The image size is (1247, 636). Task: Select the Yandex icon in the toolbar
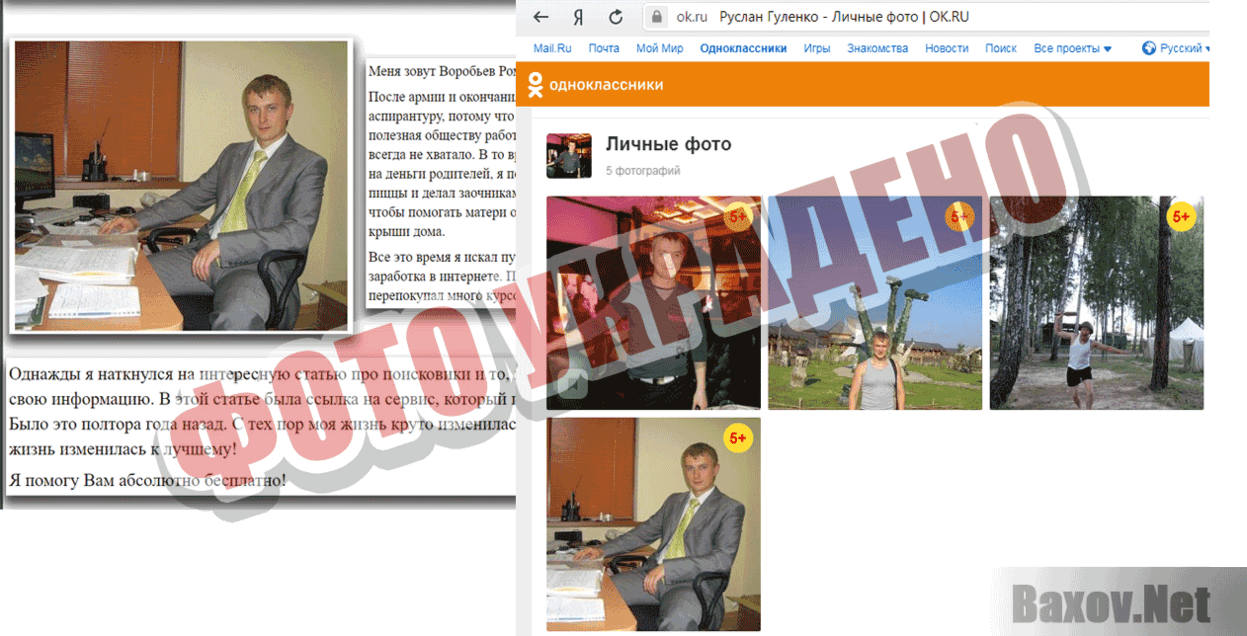578,17
